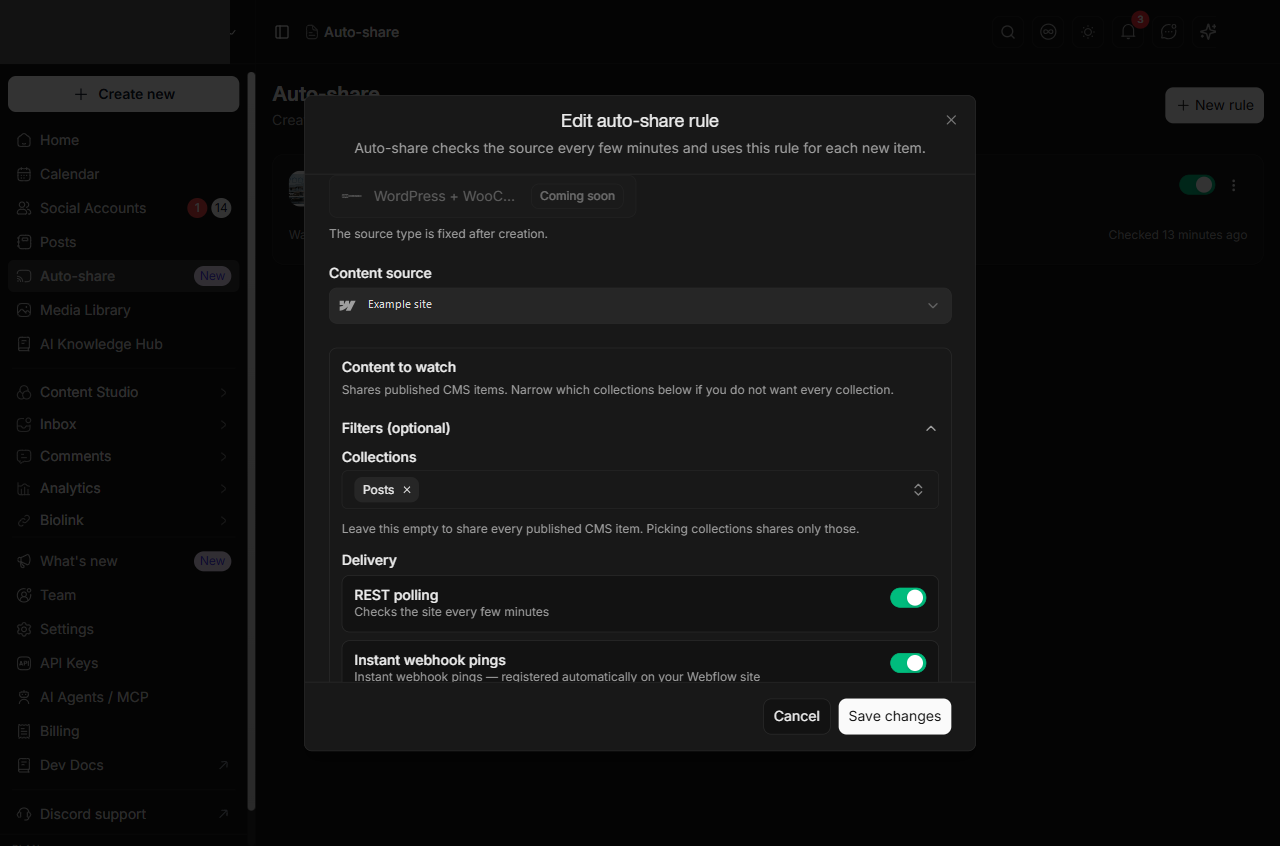Remove the Posts collection chip
Image resolution: width=1280 pixels, height=846 pixels.
click(x=407, y=490)
